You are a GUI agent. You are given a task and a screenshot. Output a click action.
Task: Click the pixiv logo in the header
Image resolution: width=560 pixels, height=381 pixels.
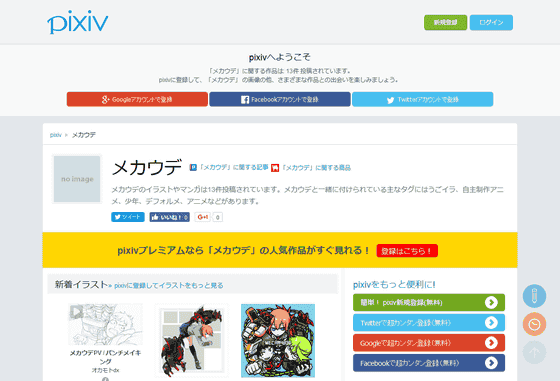(x=78, y=22)
